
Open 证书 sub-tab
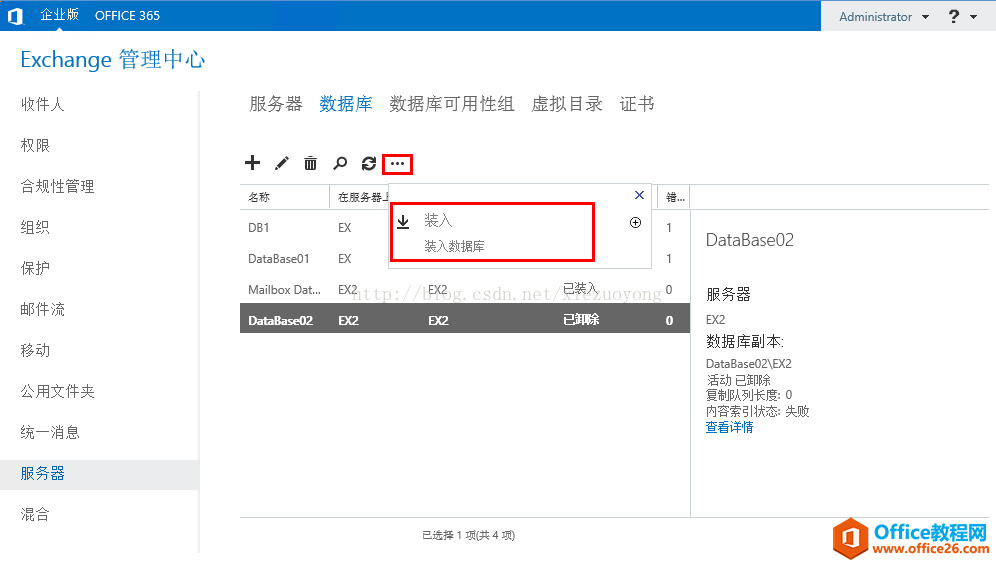(637, 104)
